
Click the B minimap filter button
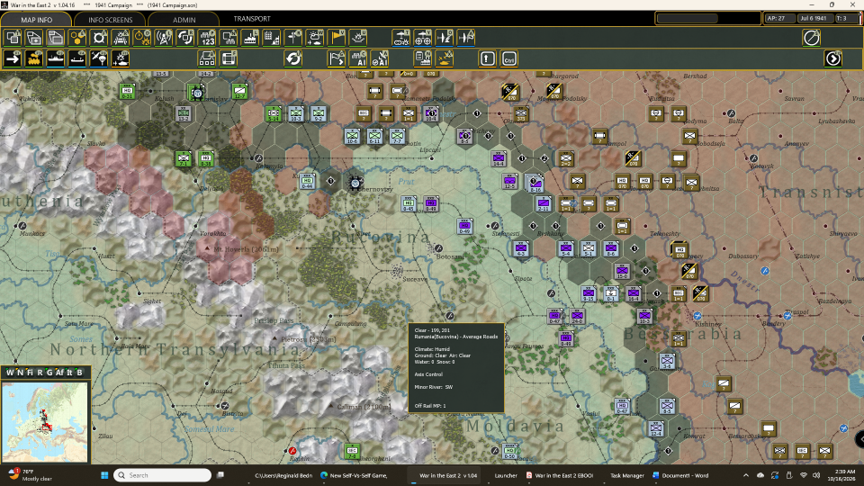pos(80,372)
